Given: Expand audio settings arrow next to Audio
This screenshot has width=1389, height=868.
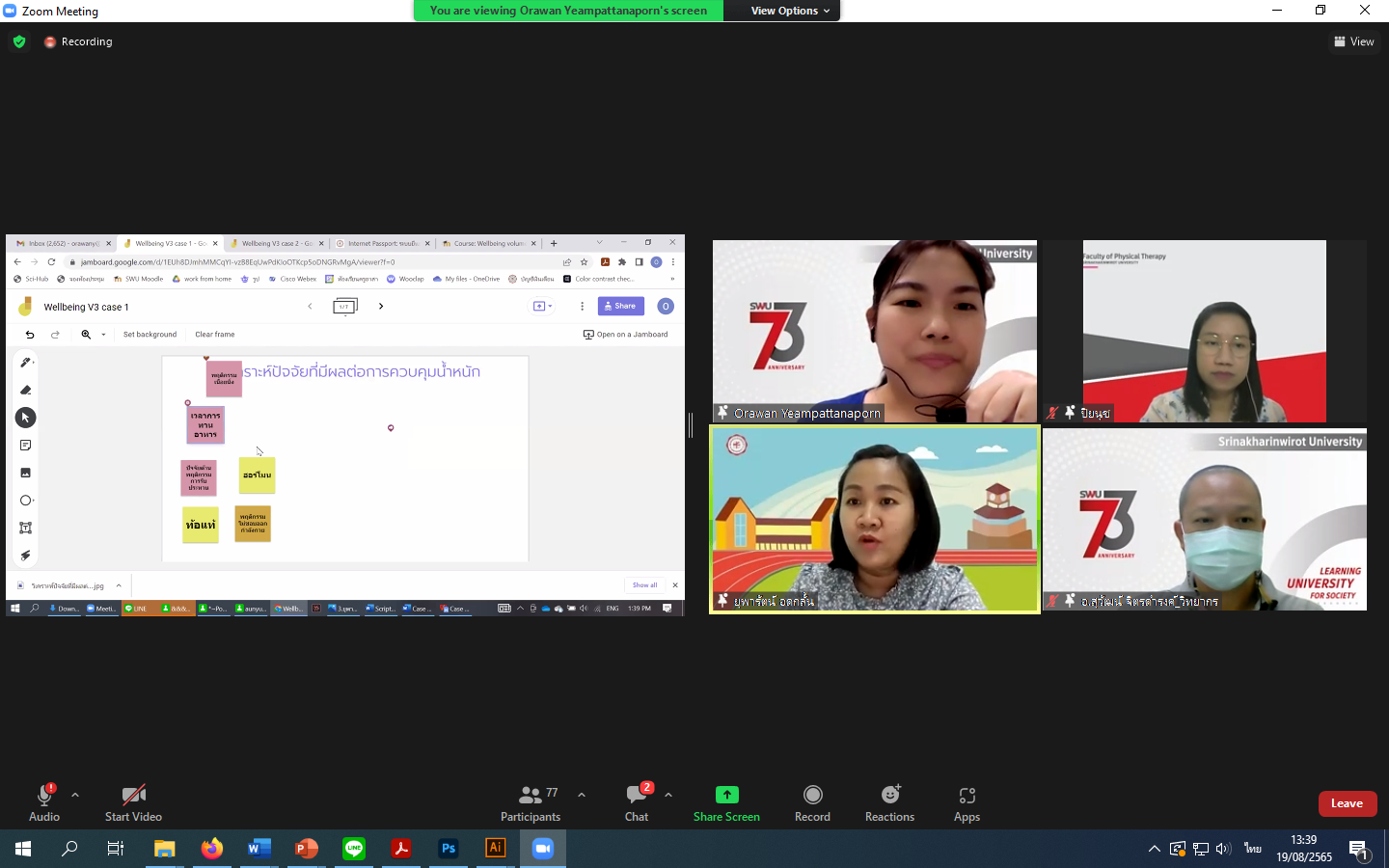Looking at the screenshot, I should pos(75,795).
